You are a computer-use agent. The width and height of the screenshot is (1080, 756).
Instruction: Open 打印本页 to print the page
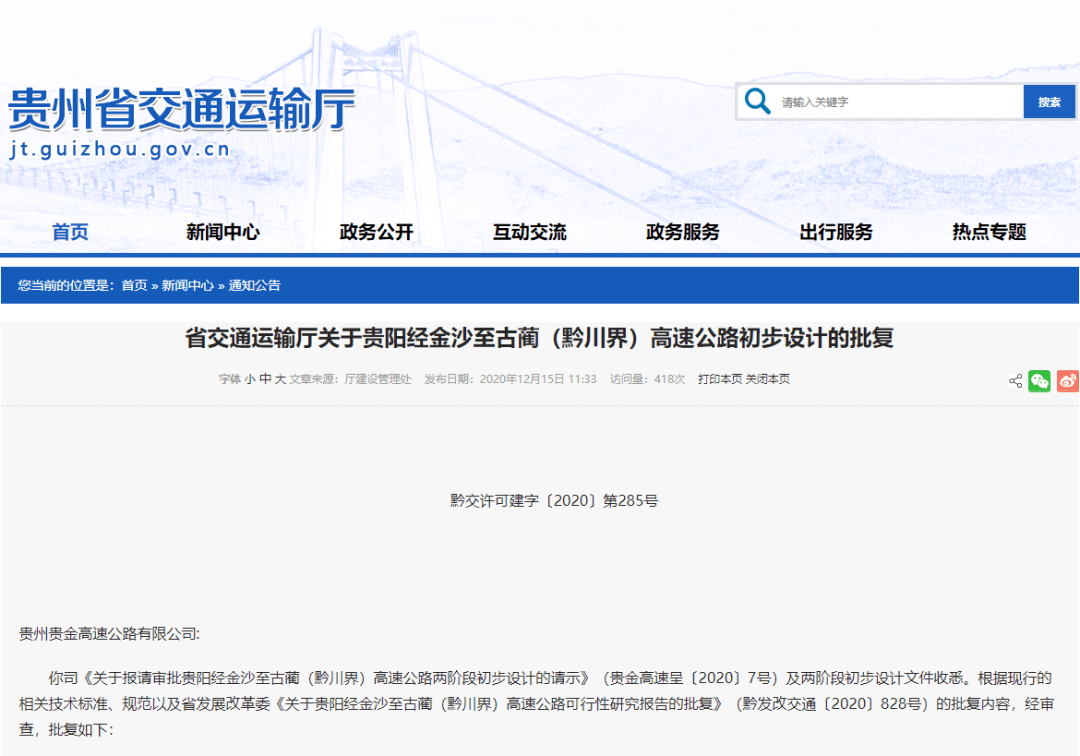tap(718, 380)
